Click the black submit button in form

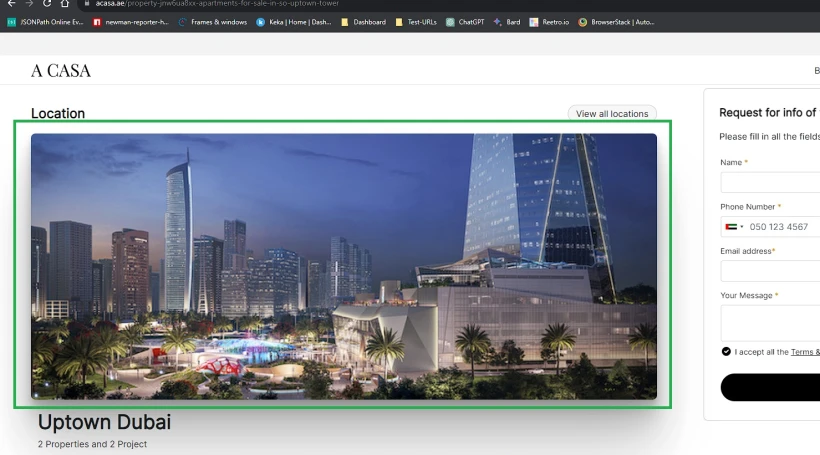(770, 387)
